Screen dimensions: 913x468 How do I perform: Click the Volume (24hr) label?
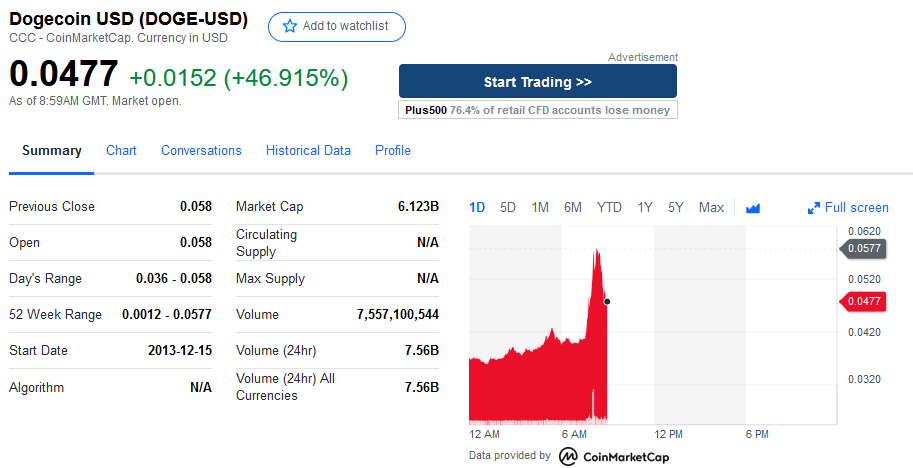(276, 351)
